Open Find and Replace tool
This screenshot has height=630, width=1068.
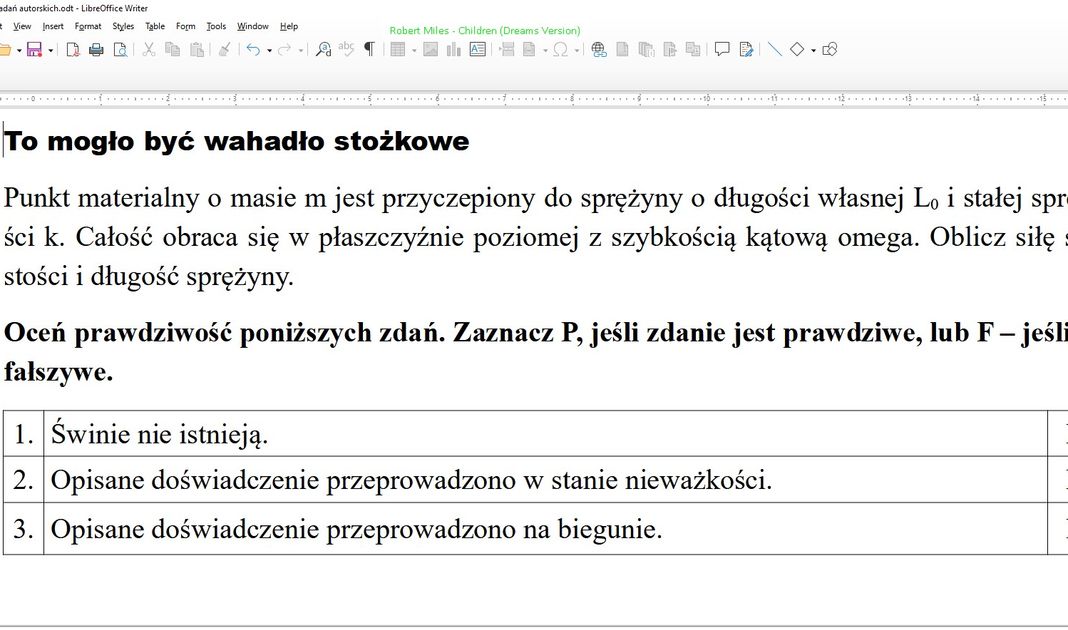(x=323, y=49)
